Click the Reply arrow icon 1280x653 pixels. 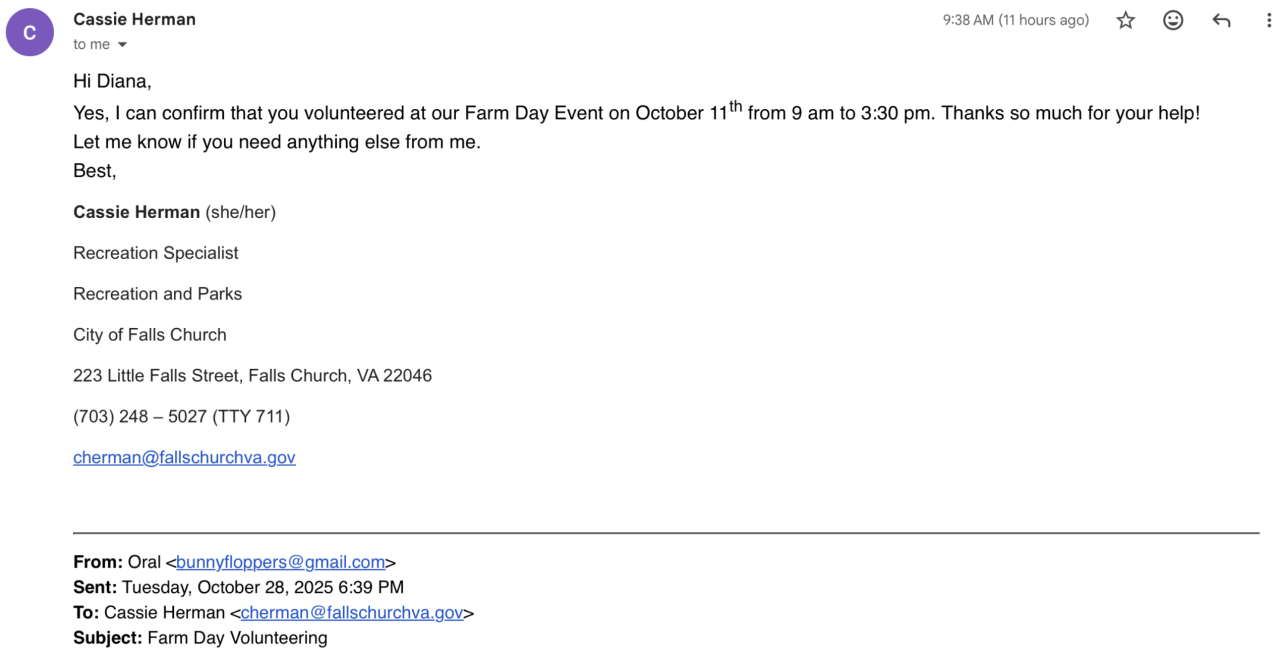tap(1221, 21)
